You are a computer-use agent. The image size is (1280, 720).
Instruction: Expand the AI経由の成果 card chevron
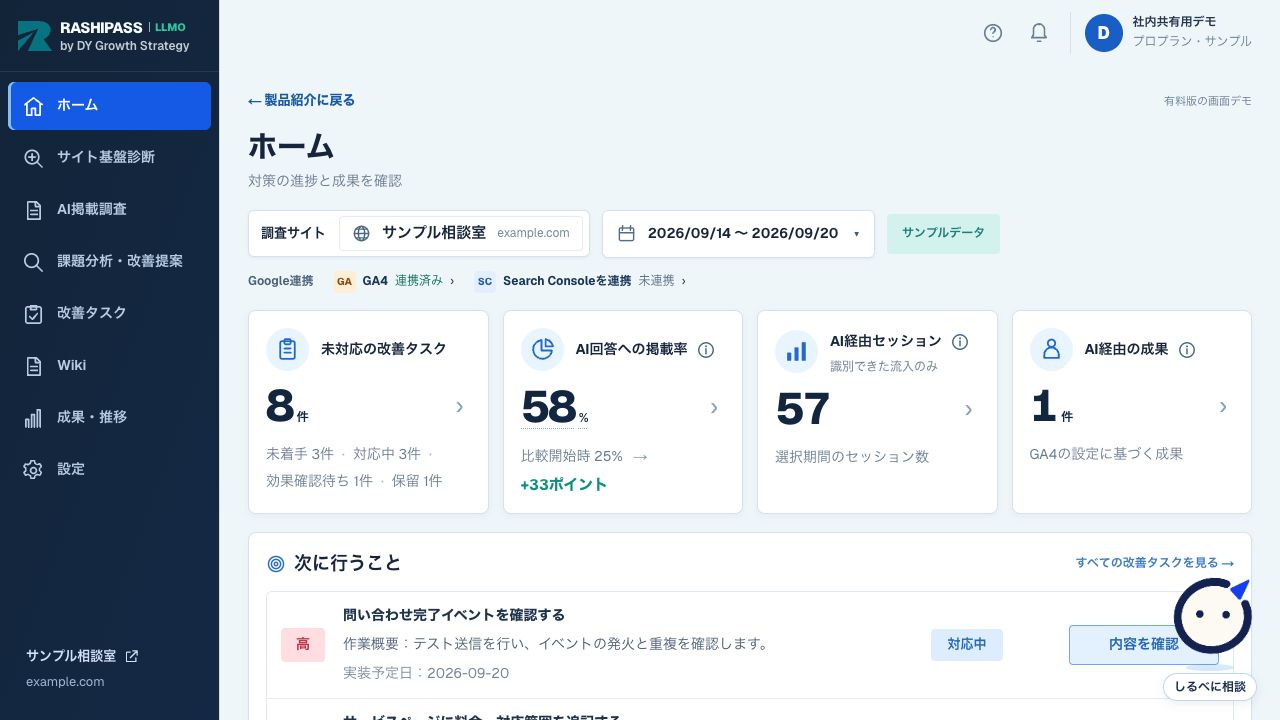1223,406
